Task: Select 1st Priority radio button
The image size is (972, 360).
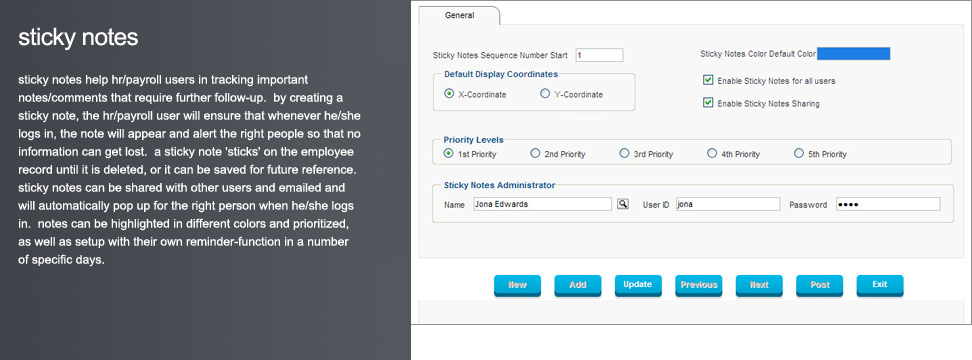Action: tap(449, 154)
